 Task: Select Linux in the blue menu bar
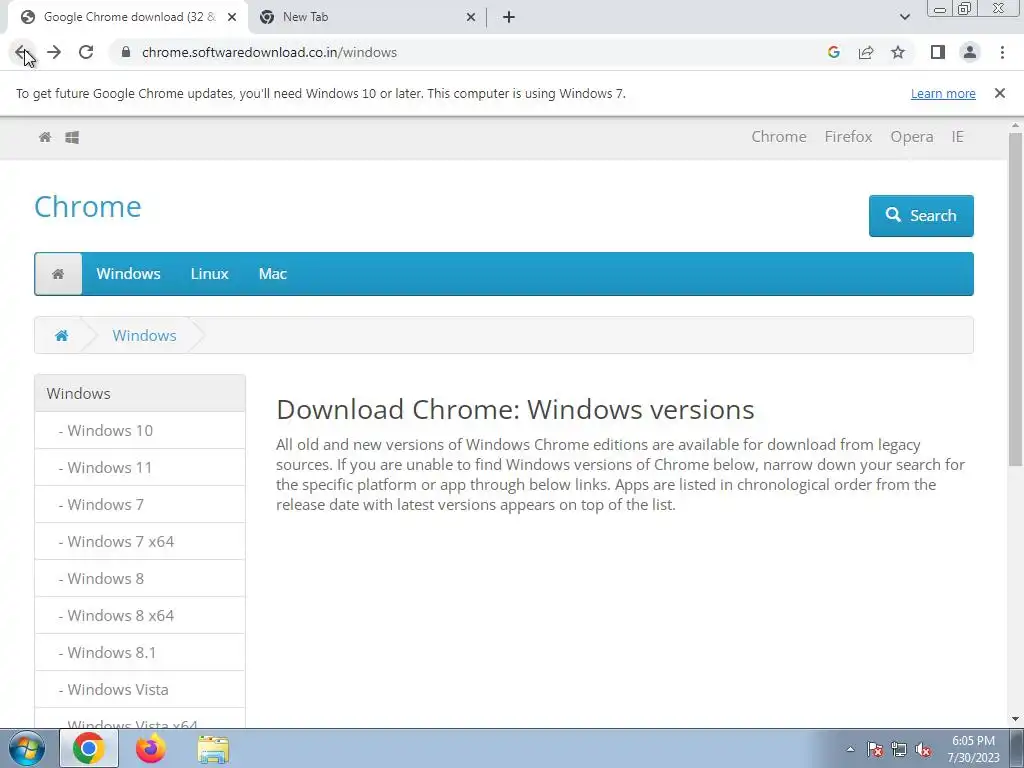210,274
